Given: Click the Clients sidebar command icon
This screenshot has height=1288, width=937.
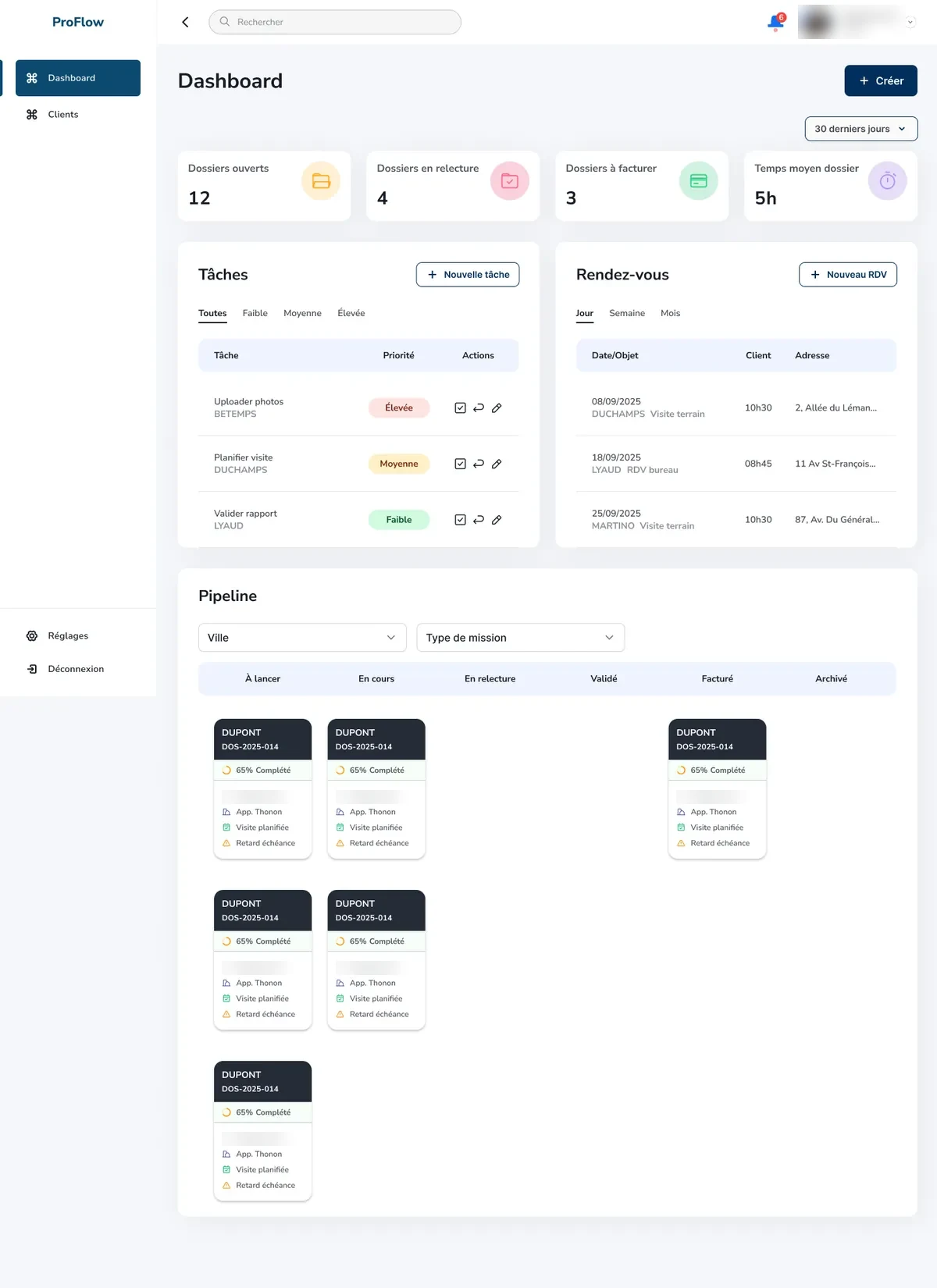Looking at the screenshot, I should coord(32,114).
